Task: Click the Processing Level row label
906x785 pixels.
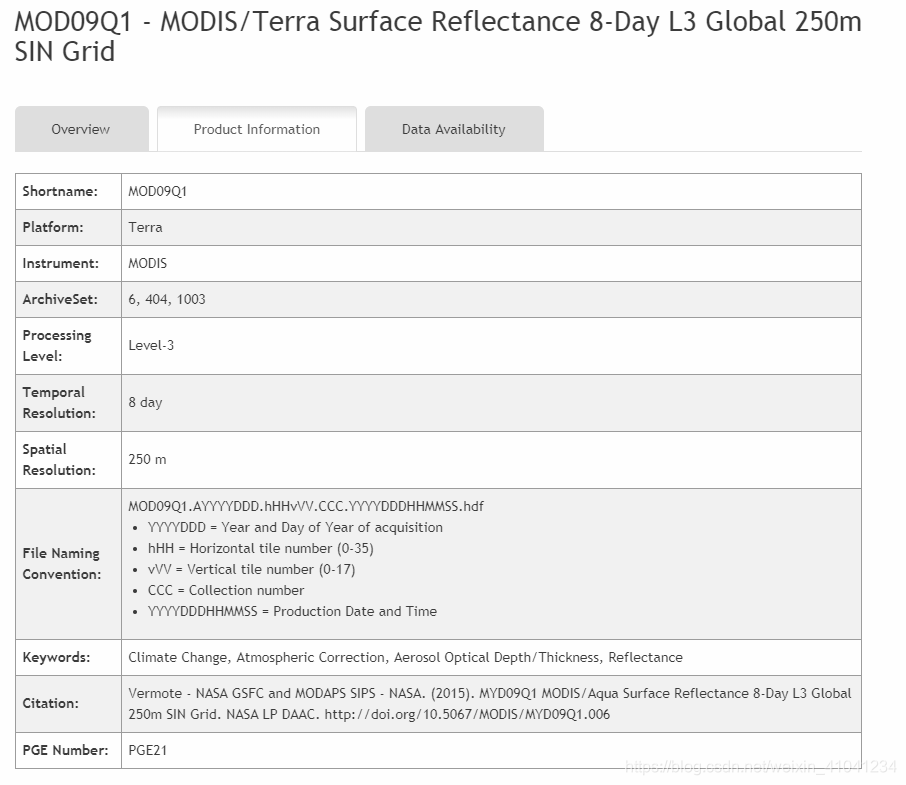Action: click(57, 345)
